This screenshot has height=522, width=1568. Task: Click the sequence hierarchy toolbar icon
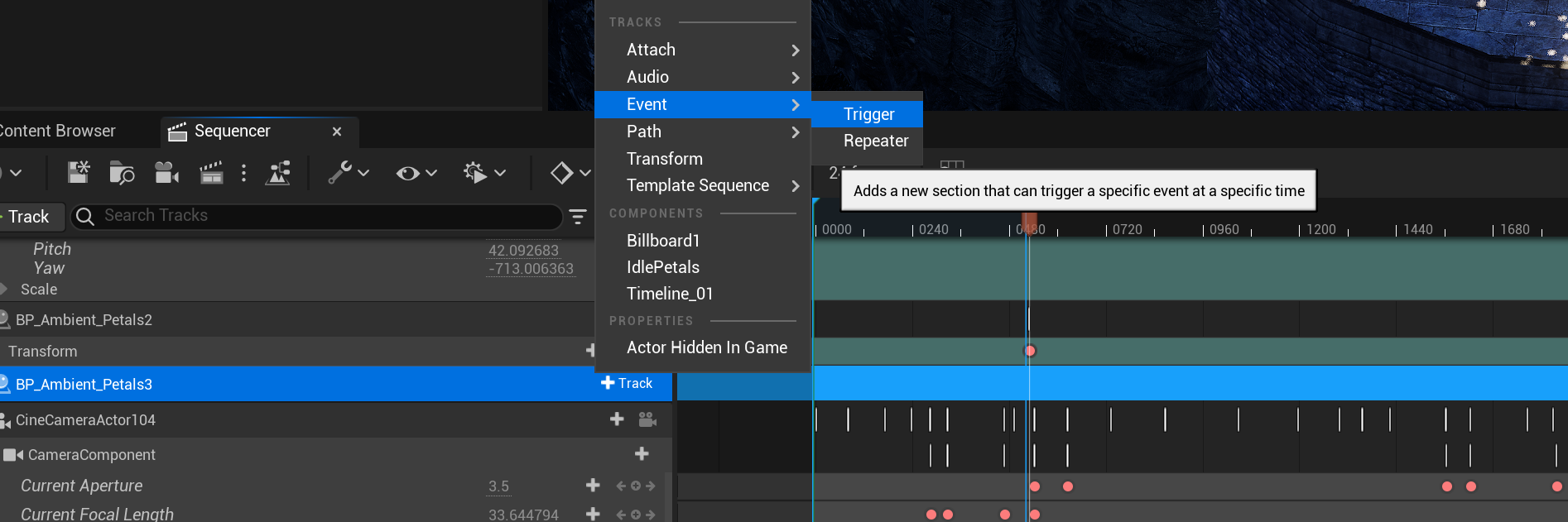278,172
